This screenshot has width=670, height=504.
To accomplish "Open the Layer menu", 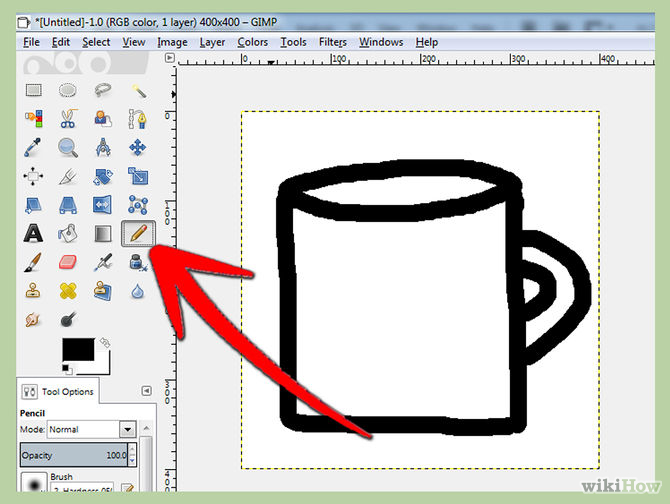I will click(212, 42).
